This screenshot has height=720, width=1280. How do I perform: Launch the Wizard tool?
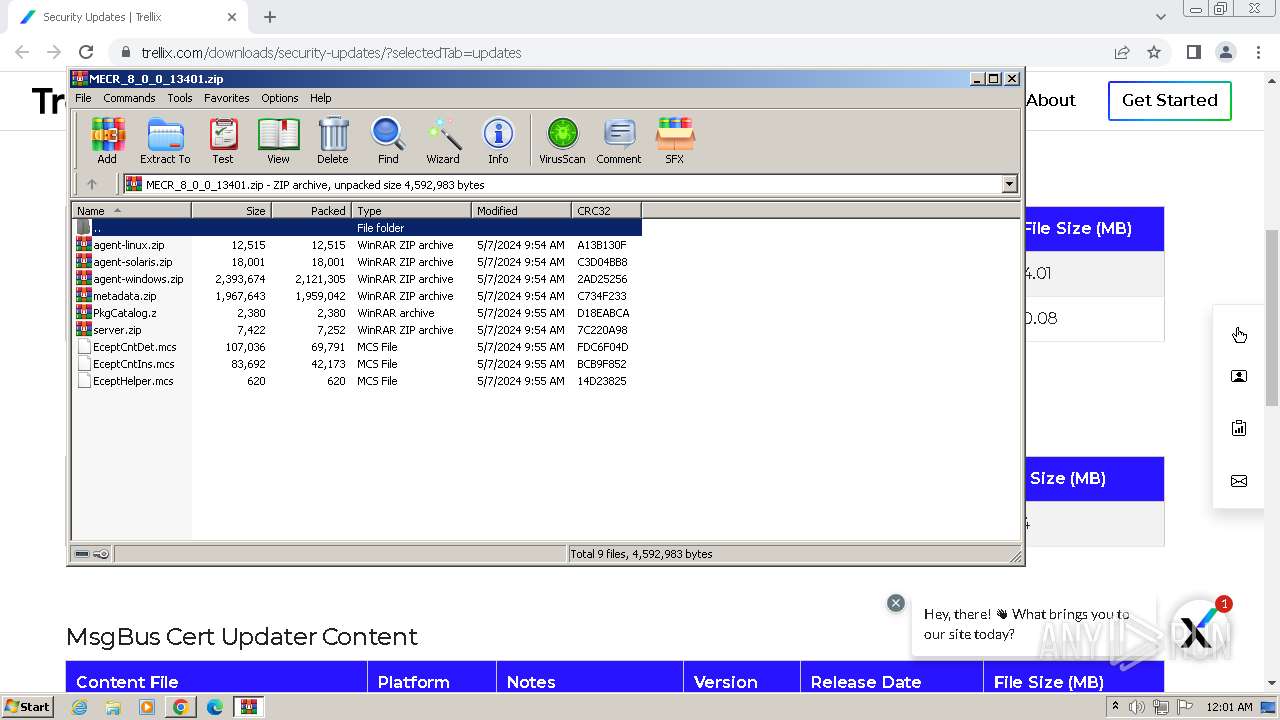443,140
